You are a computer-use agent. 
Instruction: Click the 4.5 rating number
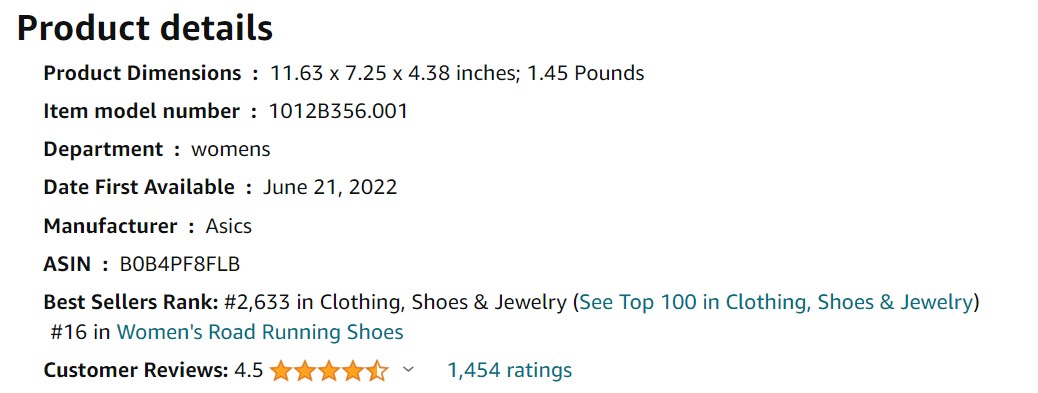click(248, 371)
